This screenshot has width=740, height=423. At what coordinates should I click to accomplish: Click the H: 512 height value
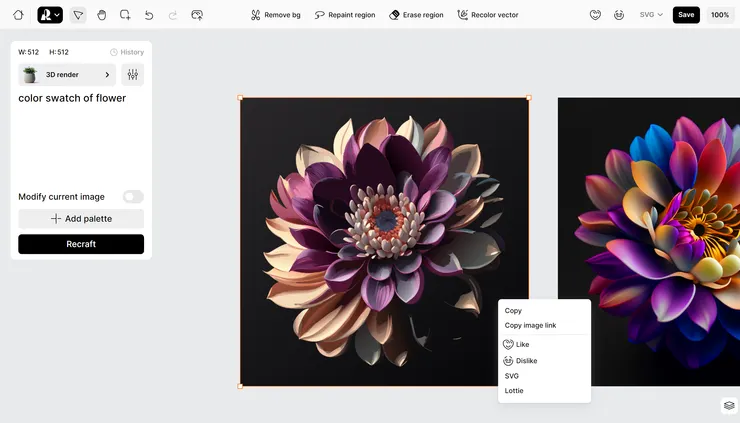(x=59, y=52)
